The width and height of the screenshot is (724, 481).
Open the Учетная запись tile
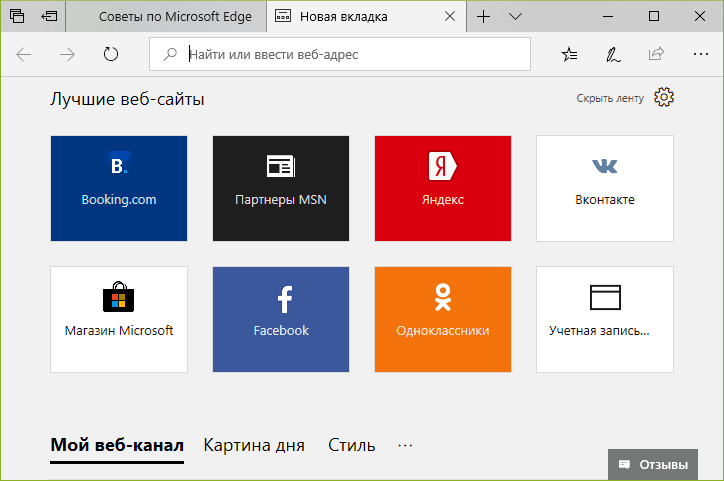[x=605, y=319]
